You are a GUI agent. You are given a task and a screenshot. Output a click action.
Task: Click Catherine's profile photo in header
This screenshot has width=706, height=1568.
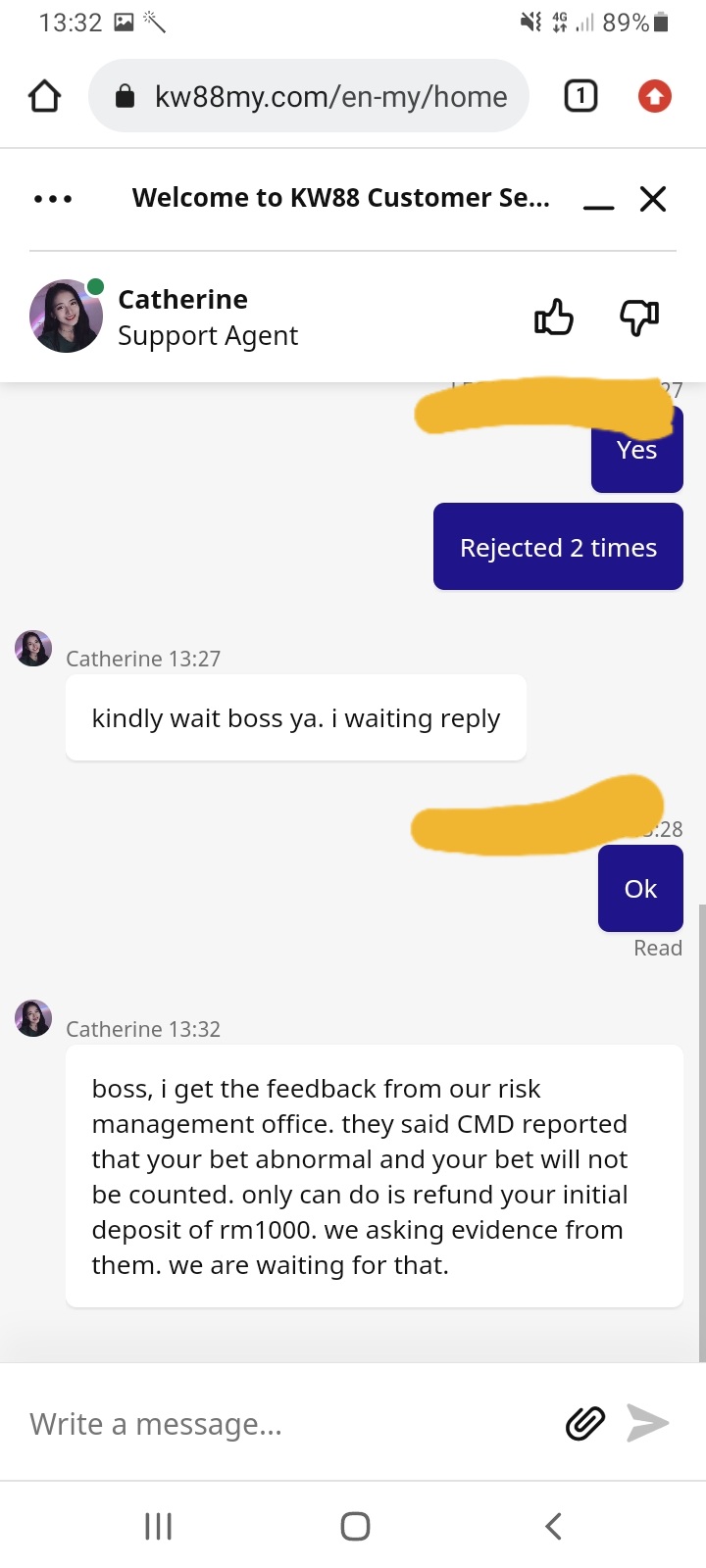[67, 316]
